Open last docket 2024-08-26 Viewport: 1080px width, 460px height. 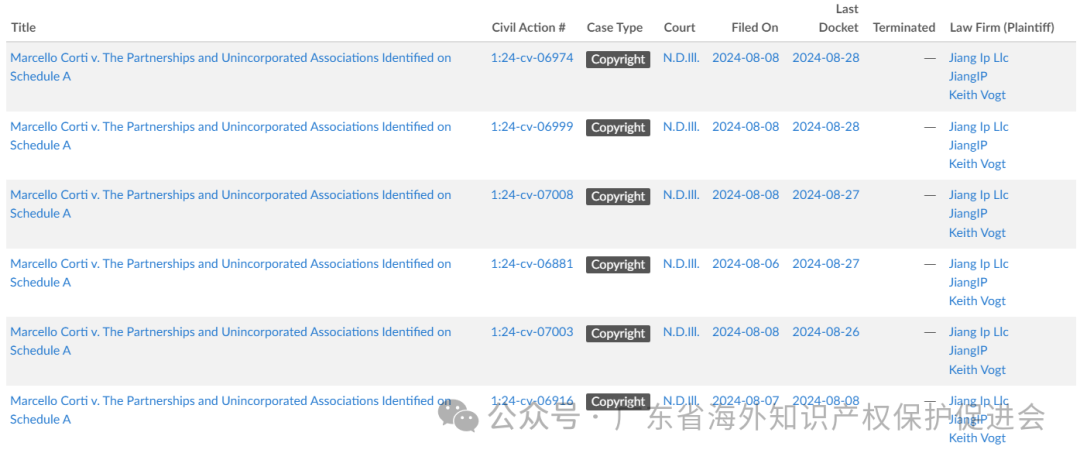click(826, 332)
